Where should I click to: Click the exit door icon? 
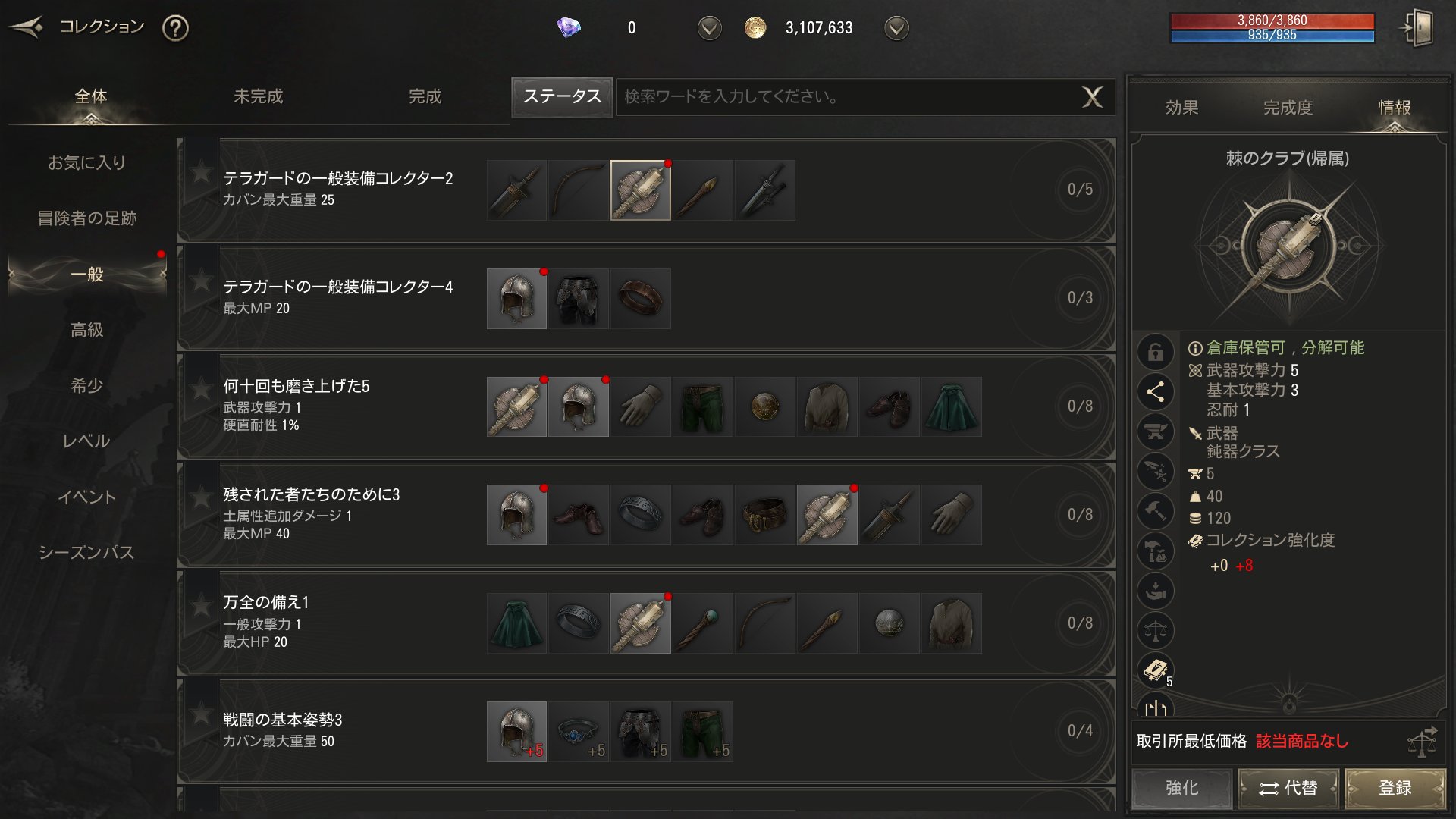[1417, 28]
